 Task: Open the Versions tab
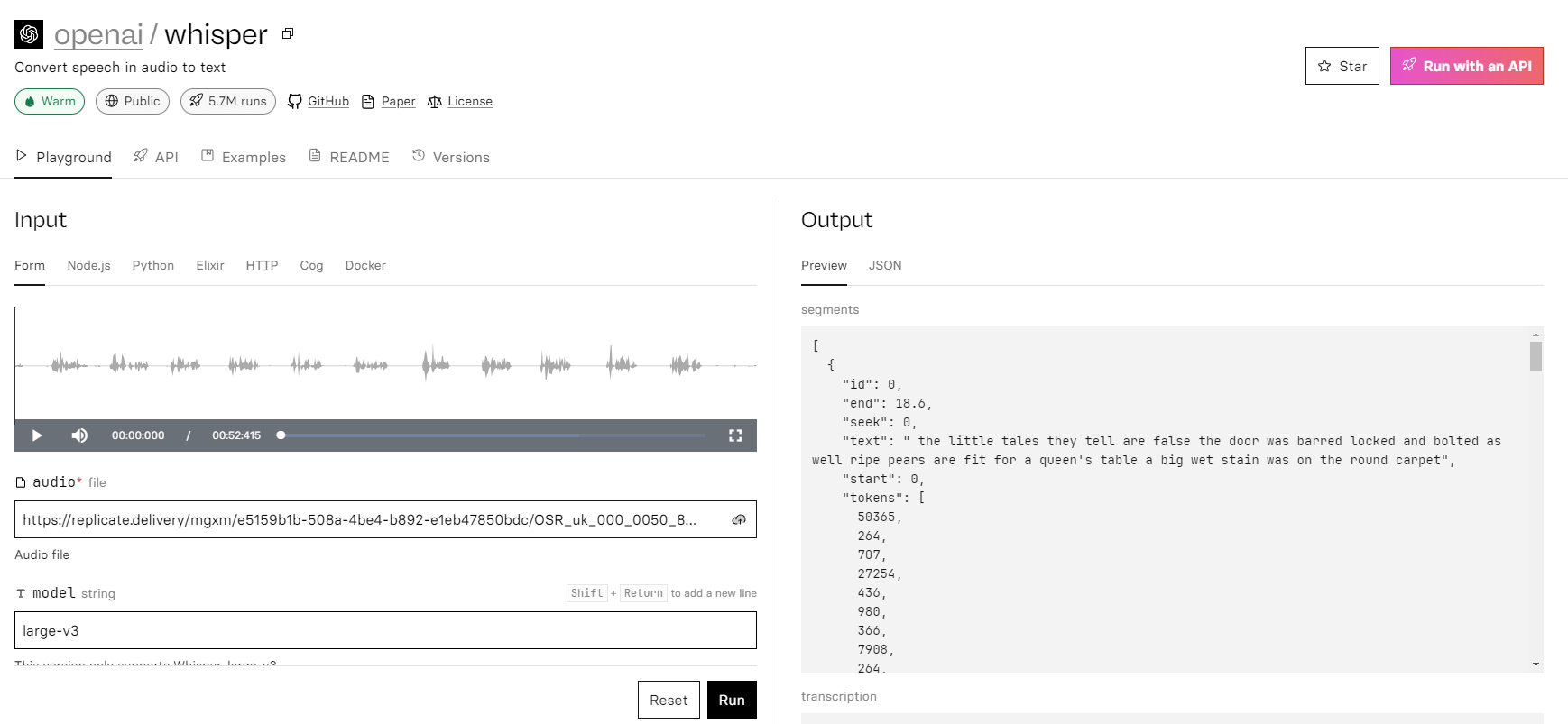pyautogui.click(x=450, y=157)
